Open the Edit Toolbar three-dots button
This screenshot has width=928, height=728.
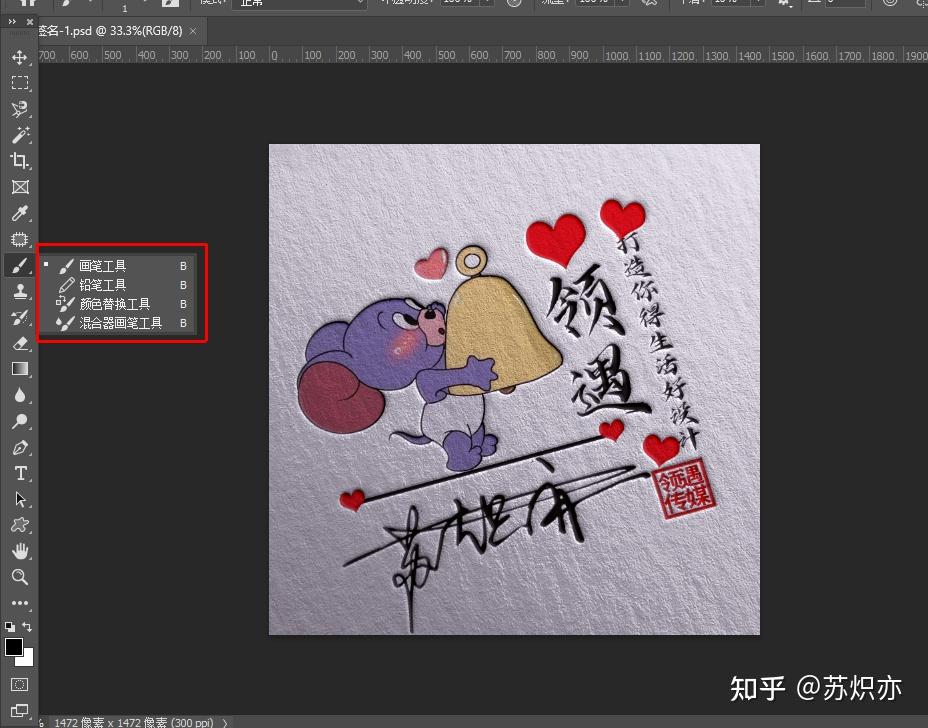click(x=20, y=603)
